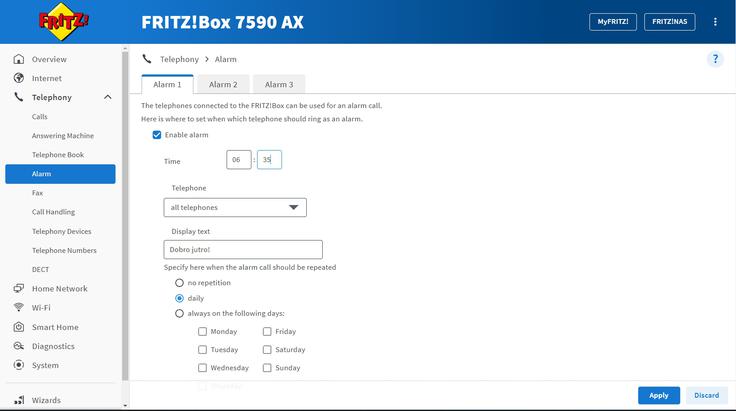Image resolution: width=736 pixels, height=411 pixels.
Task: Click into the alarm hour field
Action: pyautogui.click(x=238, y=160)
